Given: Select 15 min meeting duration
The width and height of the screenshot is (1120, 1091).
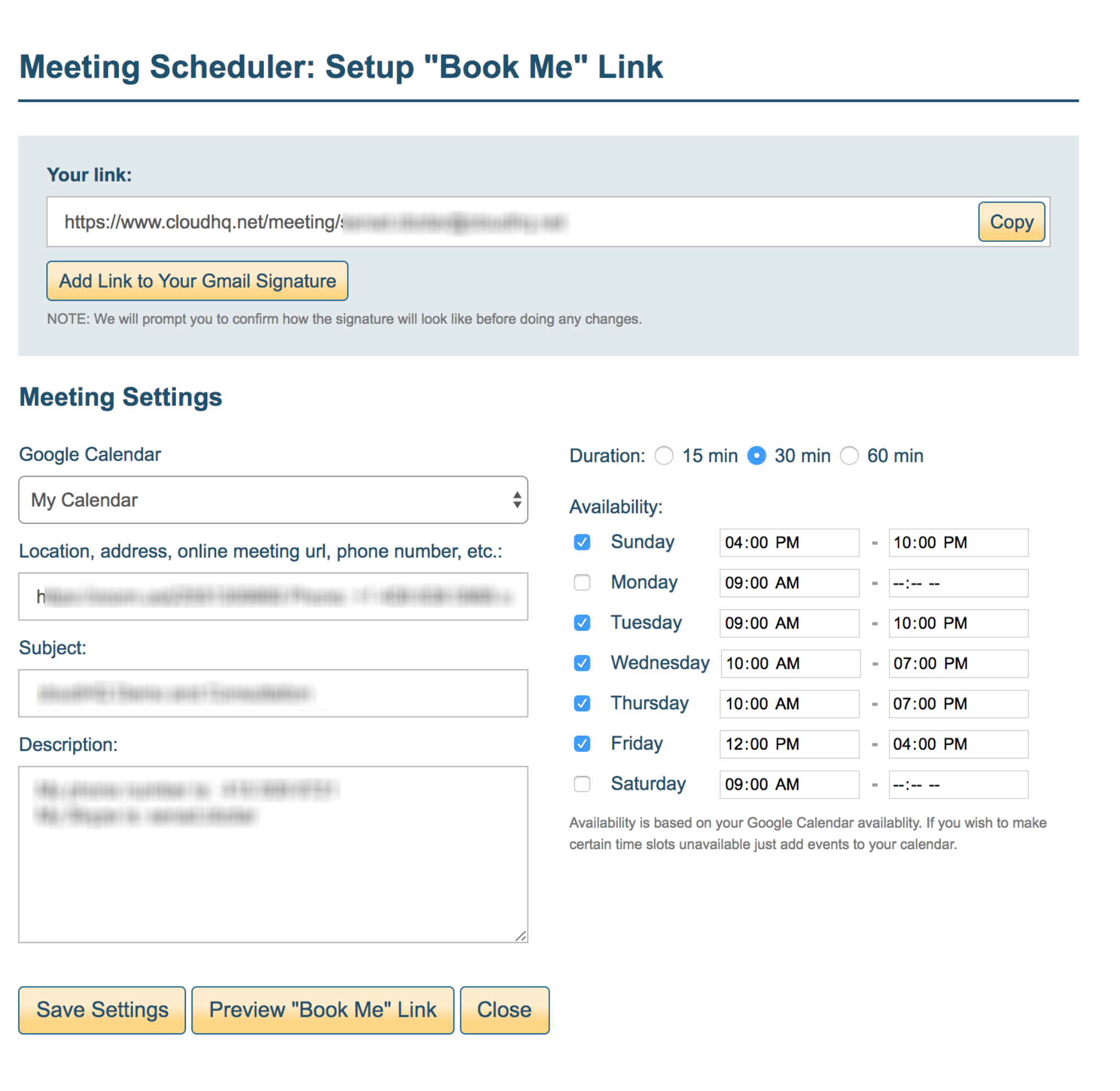Looking at the screenshot, I should tap(665, 455).
